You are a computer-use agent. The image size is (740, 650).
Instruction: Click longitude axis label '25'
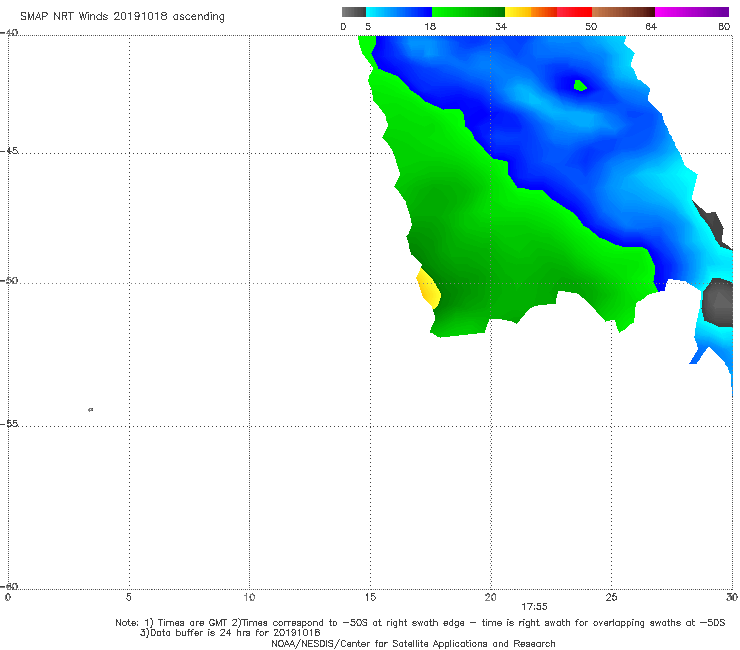point(611,597)
